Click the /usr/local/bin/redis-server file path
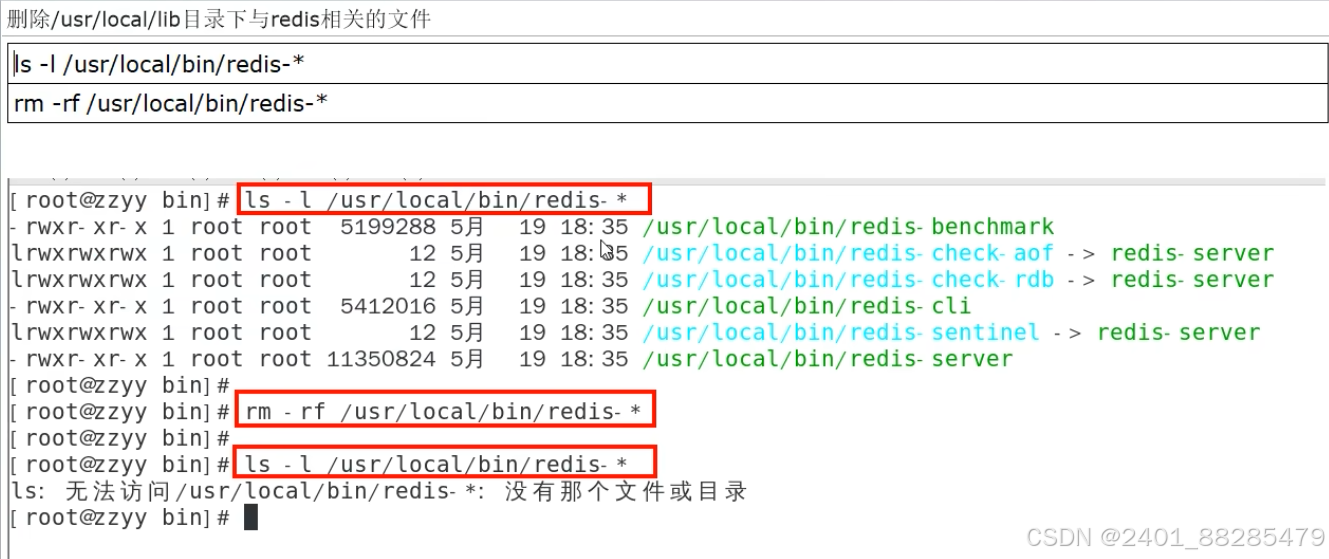 (828, 358)
